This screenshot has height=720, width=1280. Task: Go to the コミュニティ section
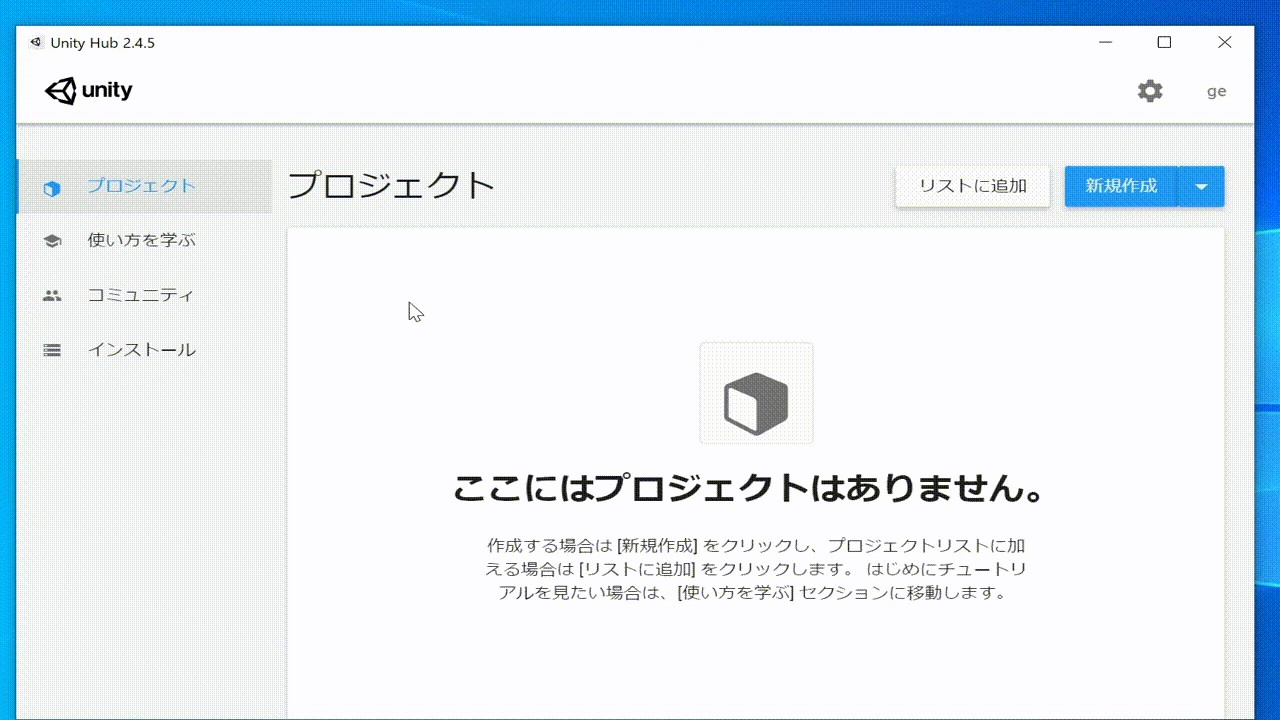(x=145, y=295)
